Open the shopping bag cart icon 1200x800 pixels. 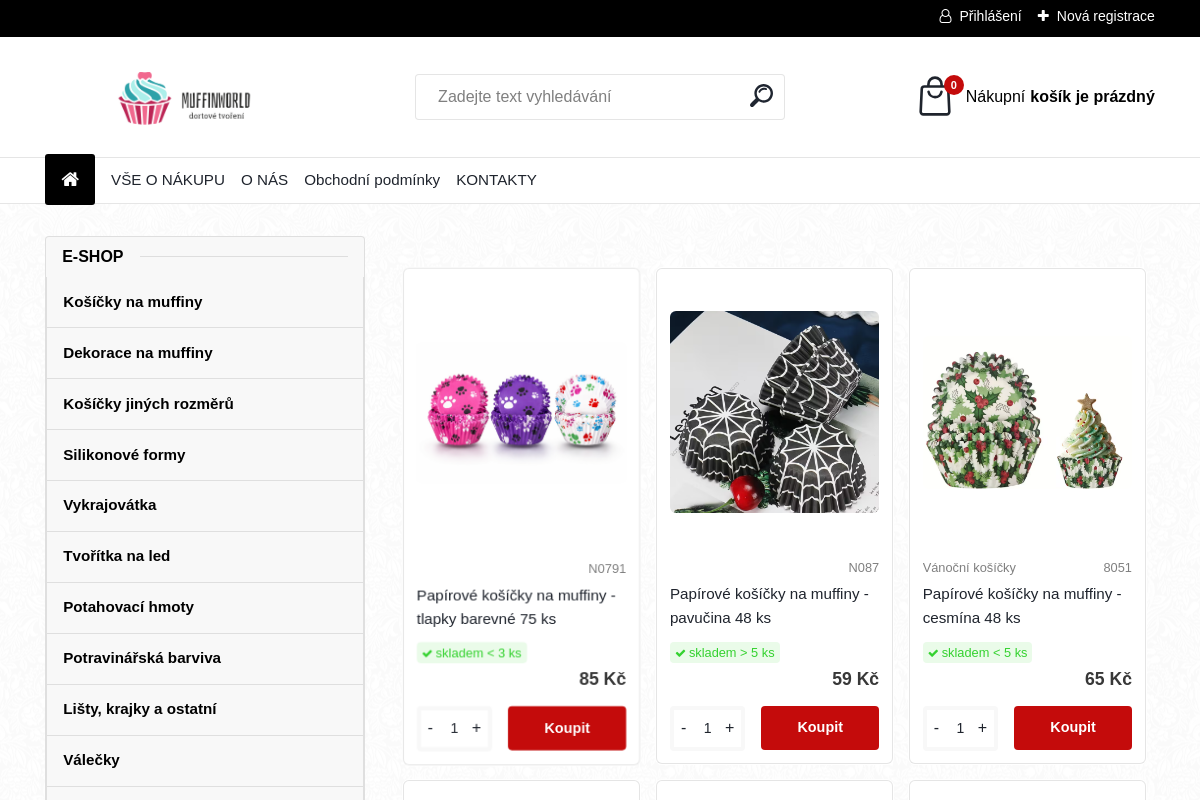click(935, 97)
